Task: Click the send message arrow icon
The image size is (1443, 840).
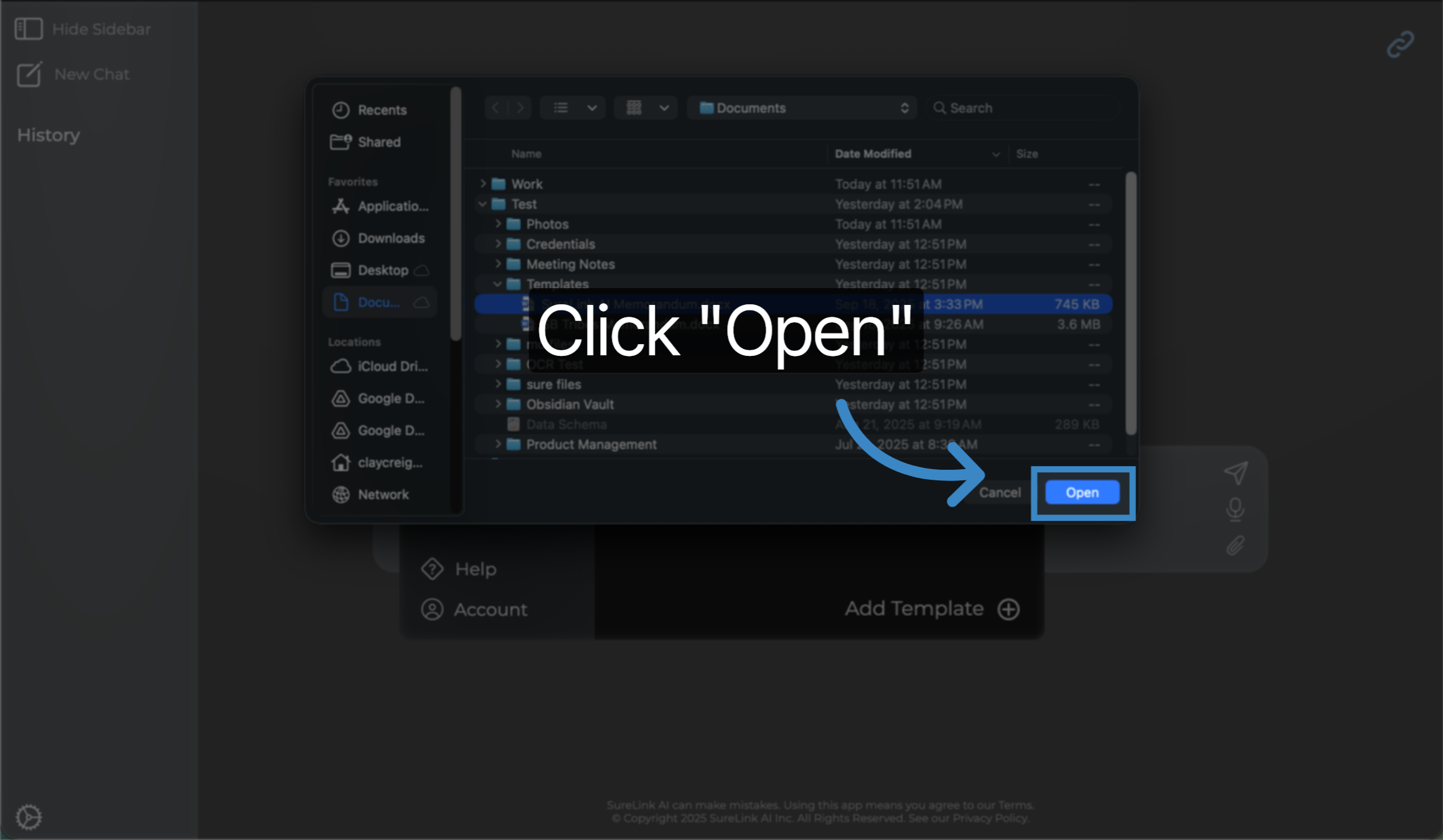Action: click(1237, 472)
